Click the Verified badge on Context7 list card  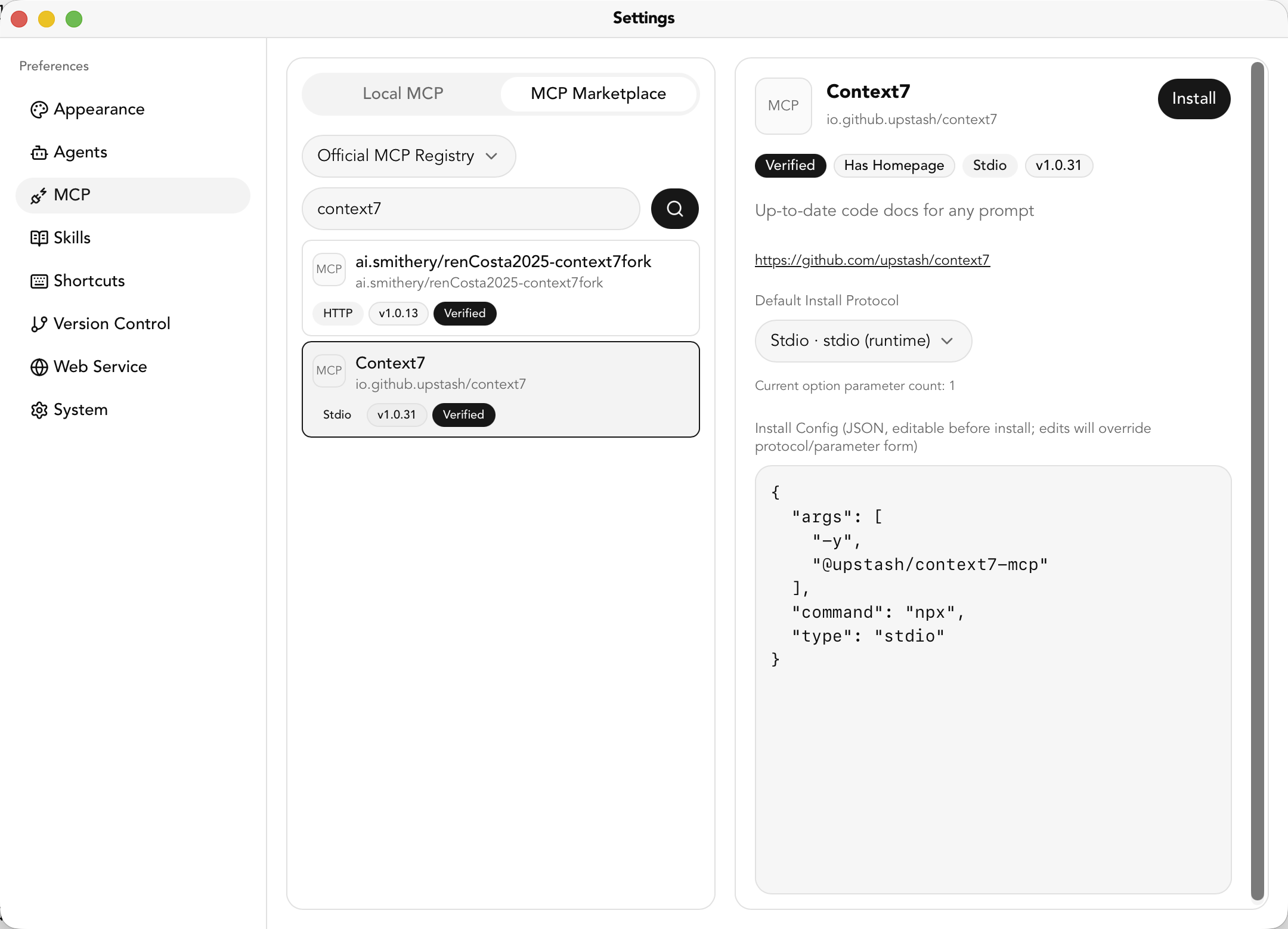[463, 415]
